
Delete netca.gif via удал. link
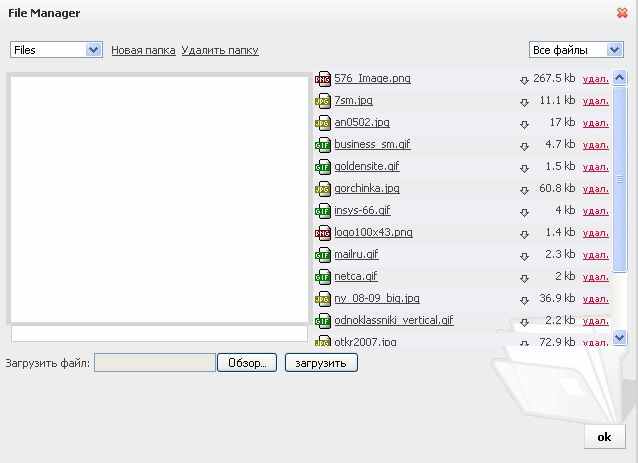[596, 277]
